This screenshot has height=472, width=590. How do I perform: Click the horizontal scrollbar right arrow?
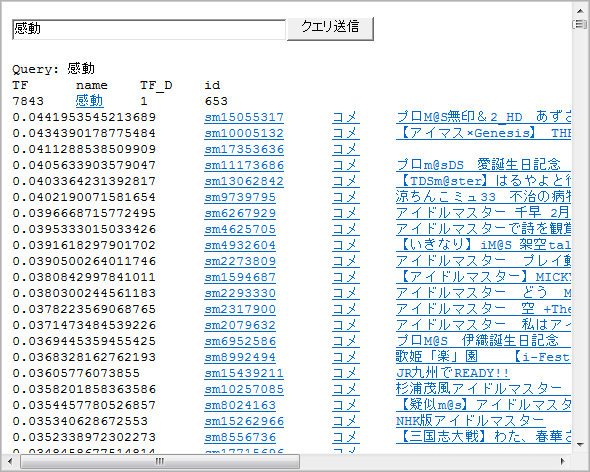(x=563, y=461)
